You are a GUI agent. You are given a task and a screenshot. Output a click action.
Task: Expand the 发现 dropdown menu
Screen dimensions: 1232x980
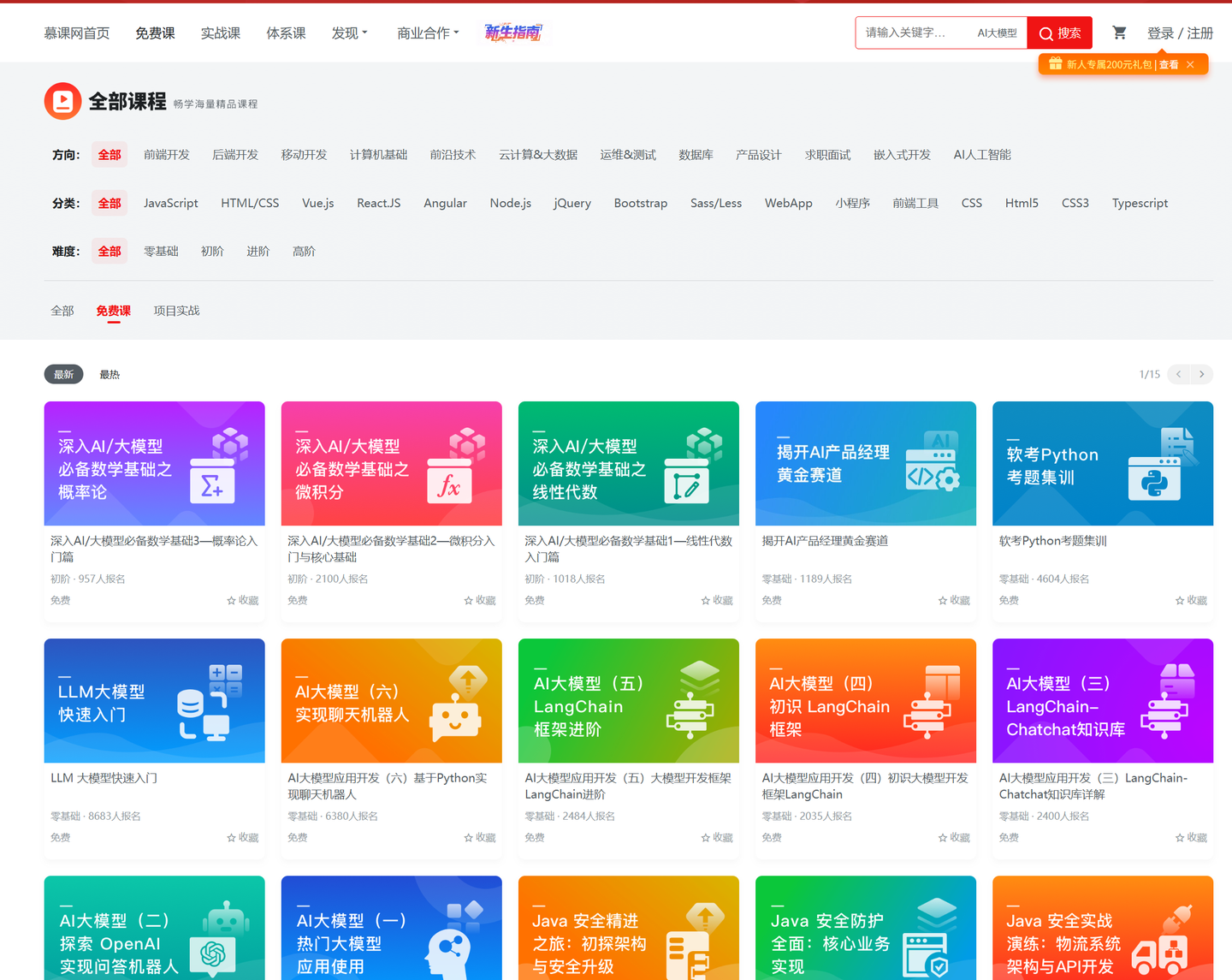tap(350, 33)
